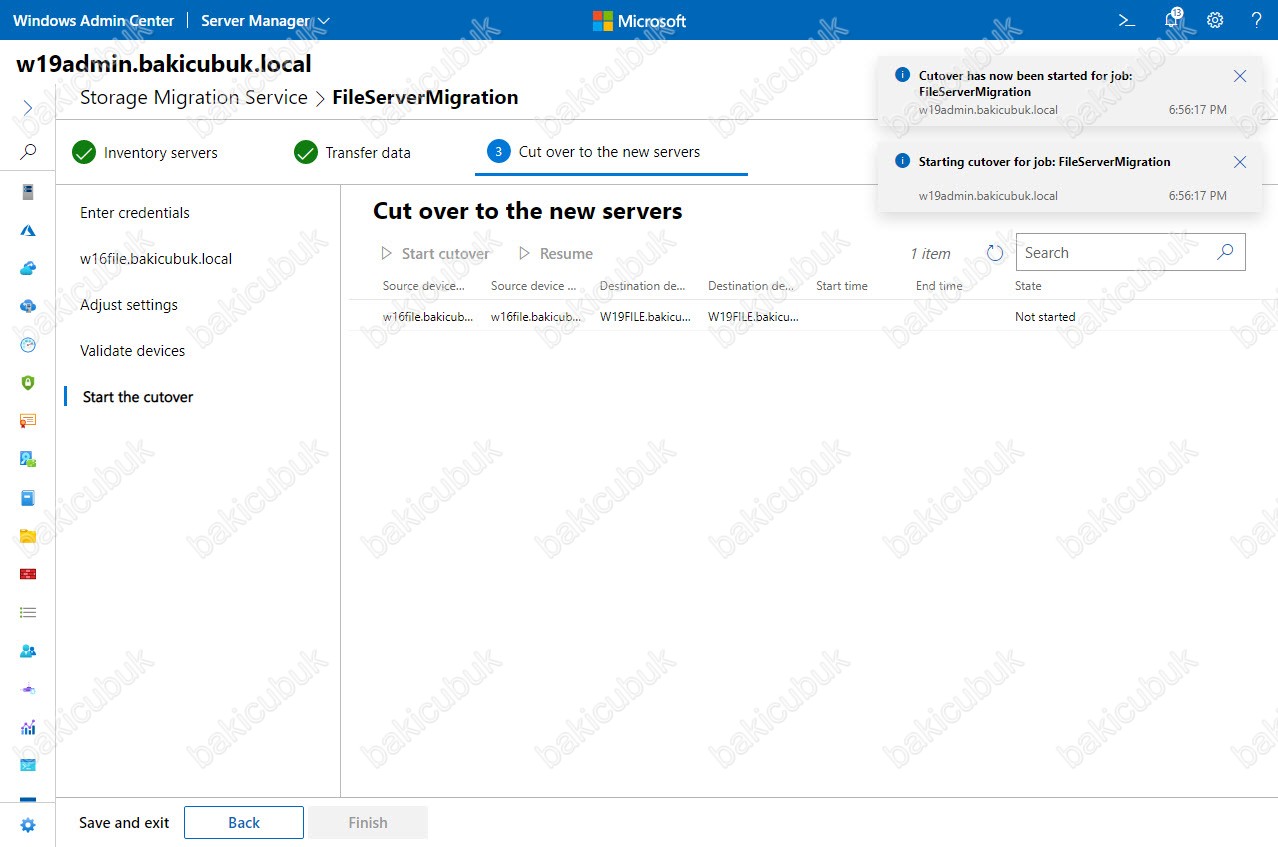Viewport: 1278px width, 847px height.
Task: Dismiss the 'Starting cutover for job' notification
Action: 1240,162
